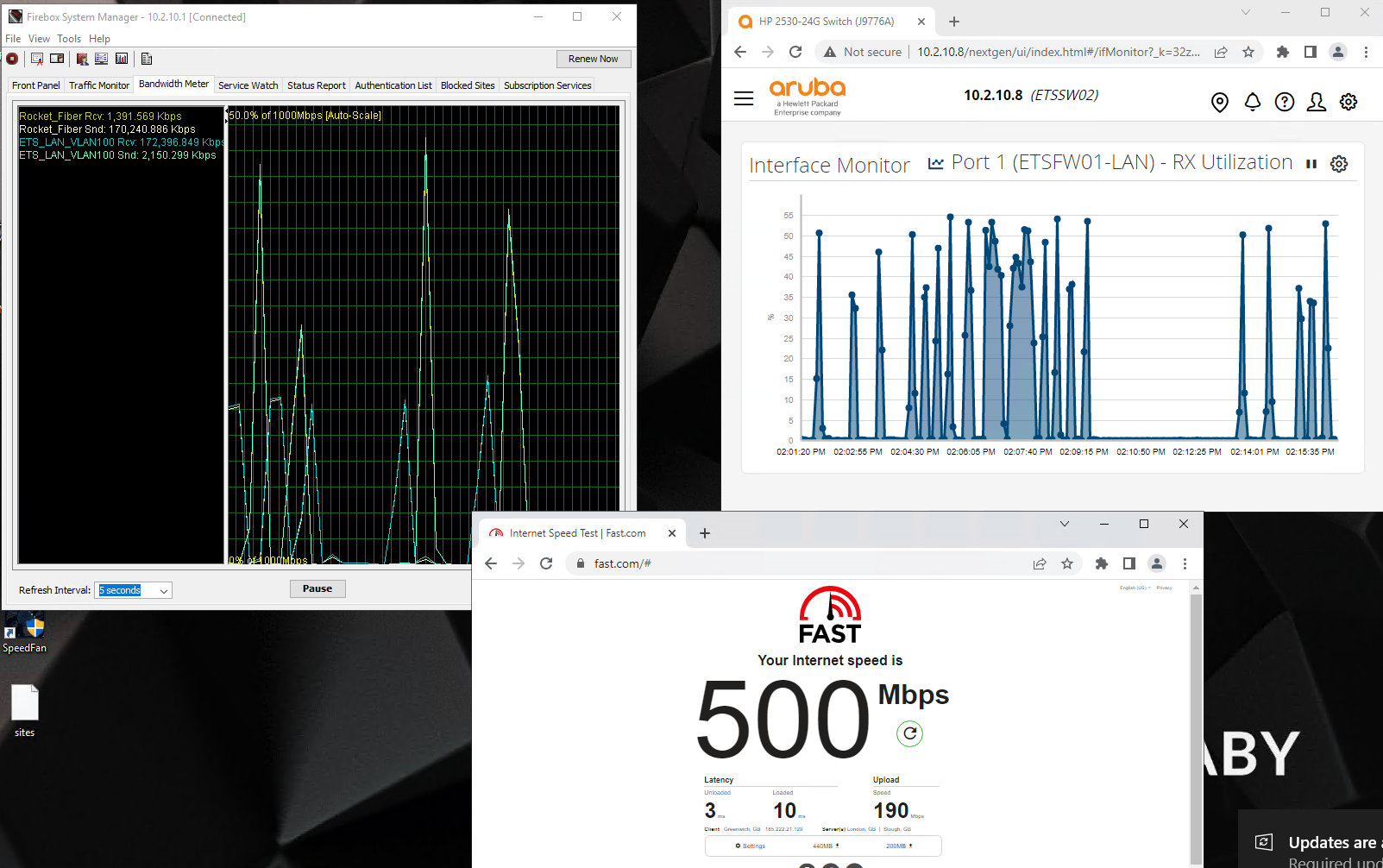The image size is (1383, 868).
Task: Open the Refresh Interval dropdown
Action: pos(133,590)
